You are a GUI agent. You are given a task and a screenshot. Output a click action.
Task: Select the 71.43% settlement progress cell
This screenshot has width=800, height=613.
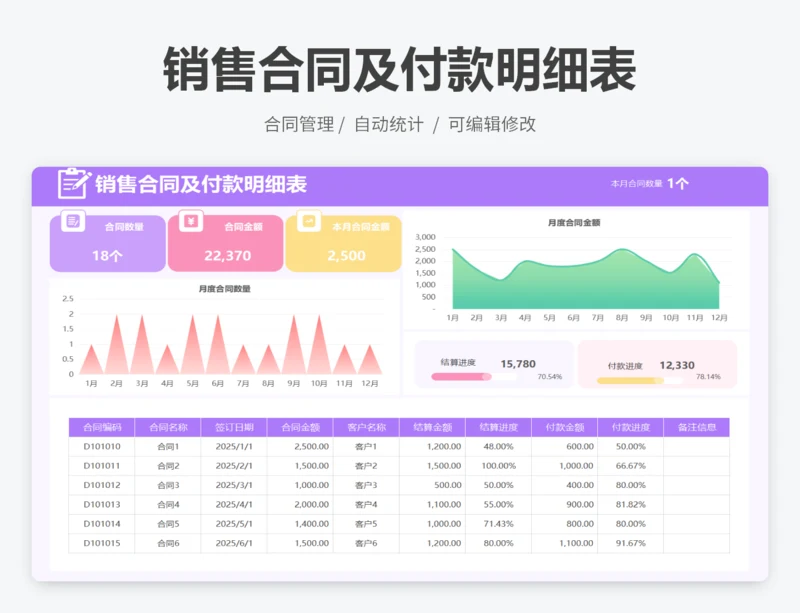coord(498,524)
